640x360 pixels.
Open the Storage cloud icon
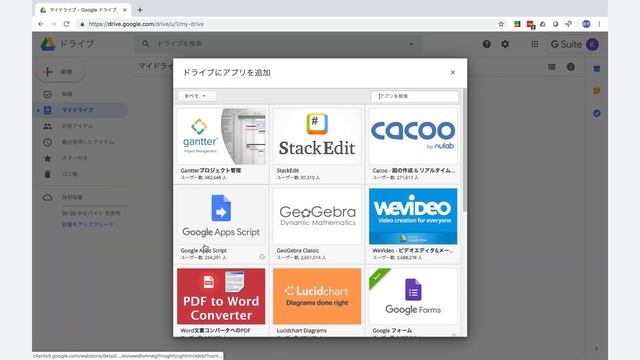(x=47, y=198)
